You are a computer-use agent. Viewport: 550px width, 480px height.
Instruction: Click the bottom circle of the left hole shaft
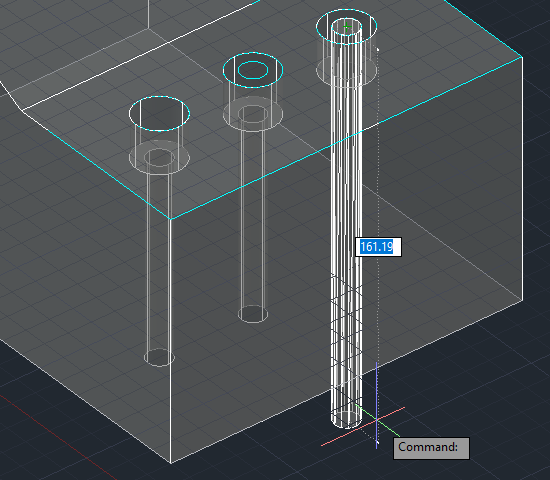[159, 358]
